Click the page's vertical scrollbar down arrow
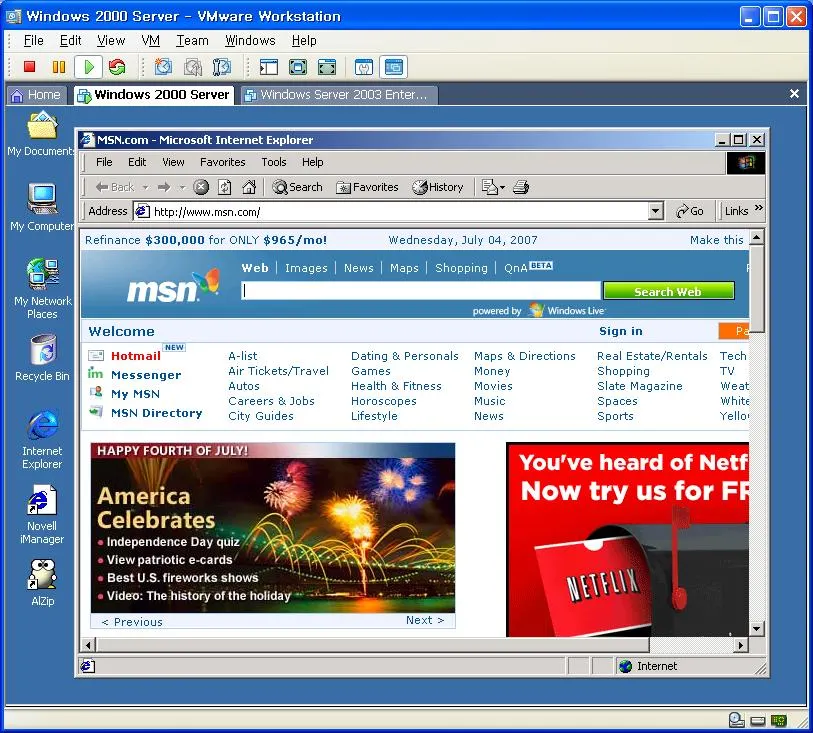 (x=757, y=628)
